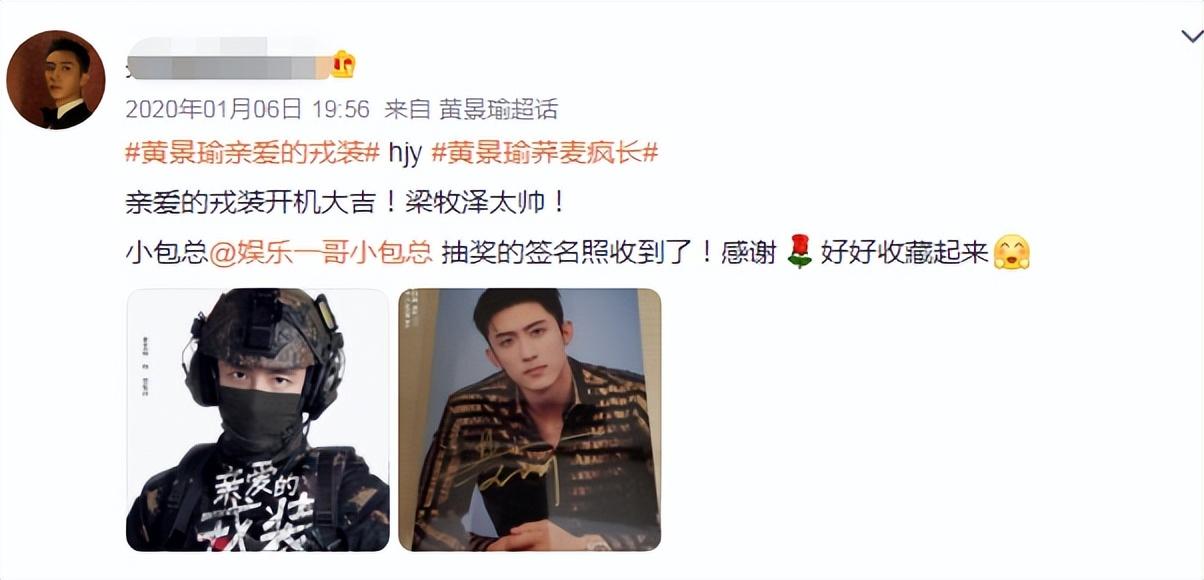The width and height of the screenshot is (1204, 580).
Task: Click the smiling face emoji at line end
Action: coord(1011,252)
